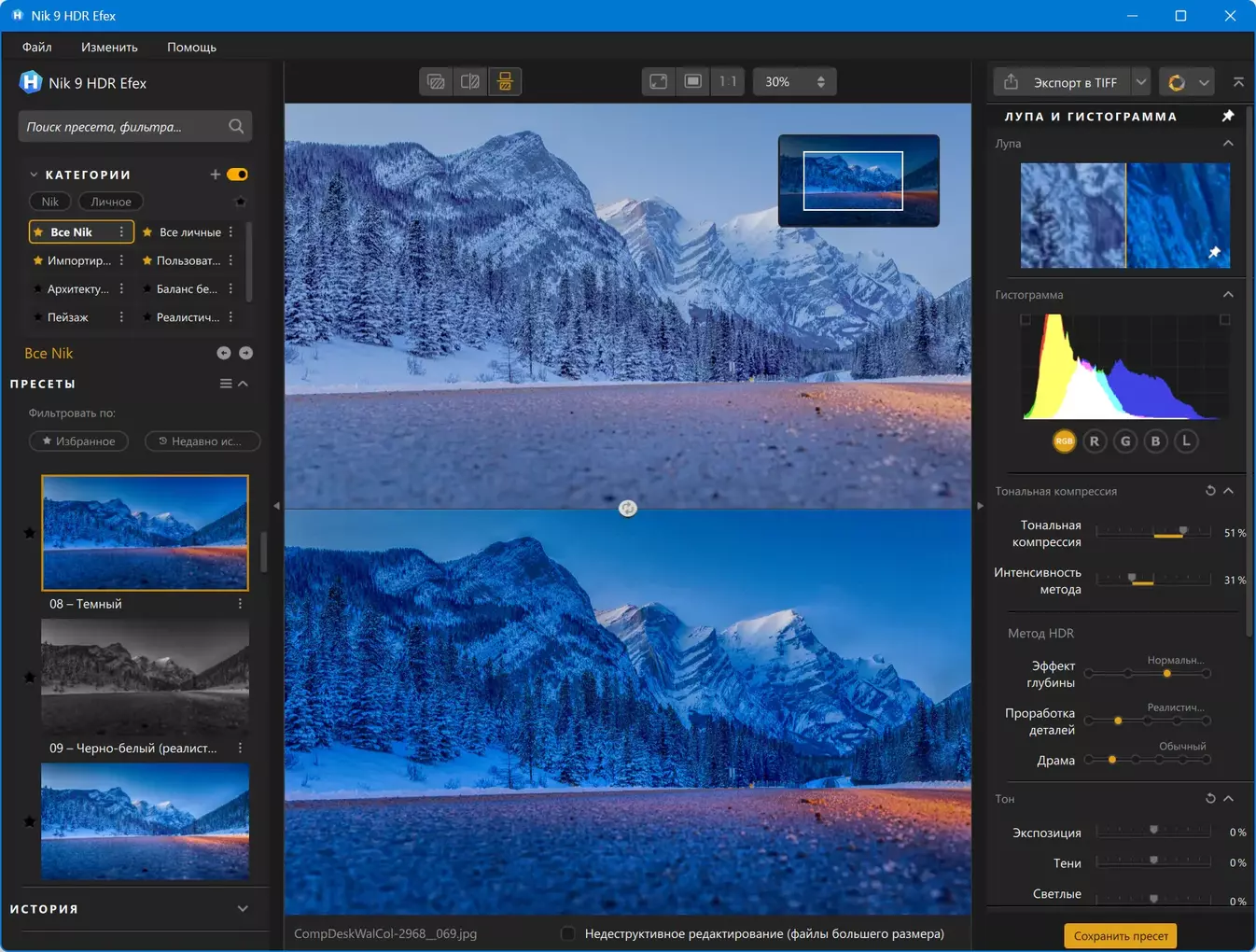Open the Файл menu
The width and height of the screenshot is (1256, 952).
[x=37, y=47]
